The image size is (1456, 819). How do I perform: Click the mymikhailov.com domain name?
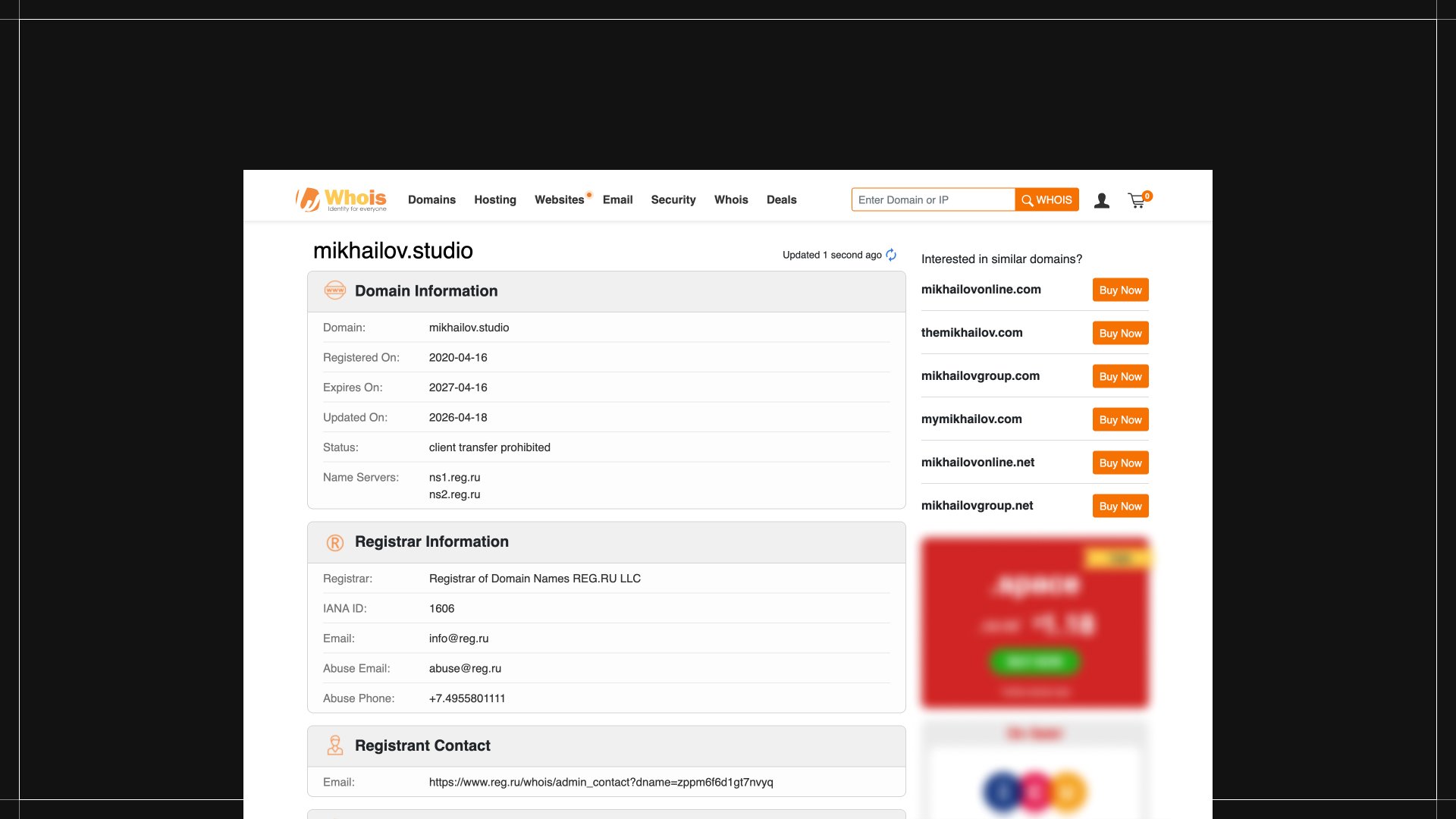pyautogui.click(x=971, y=419)
